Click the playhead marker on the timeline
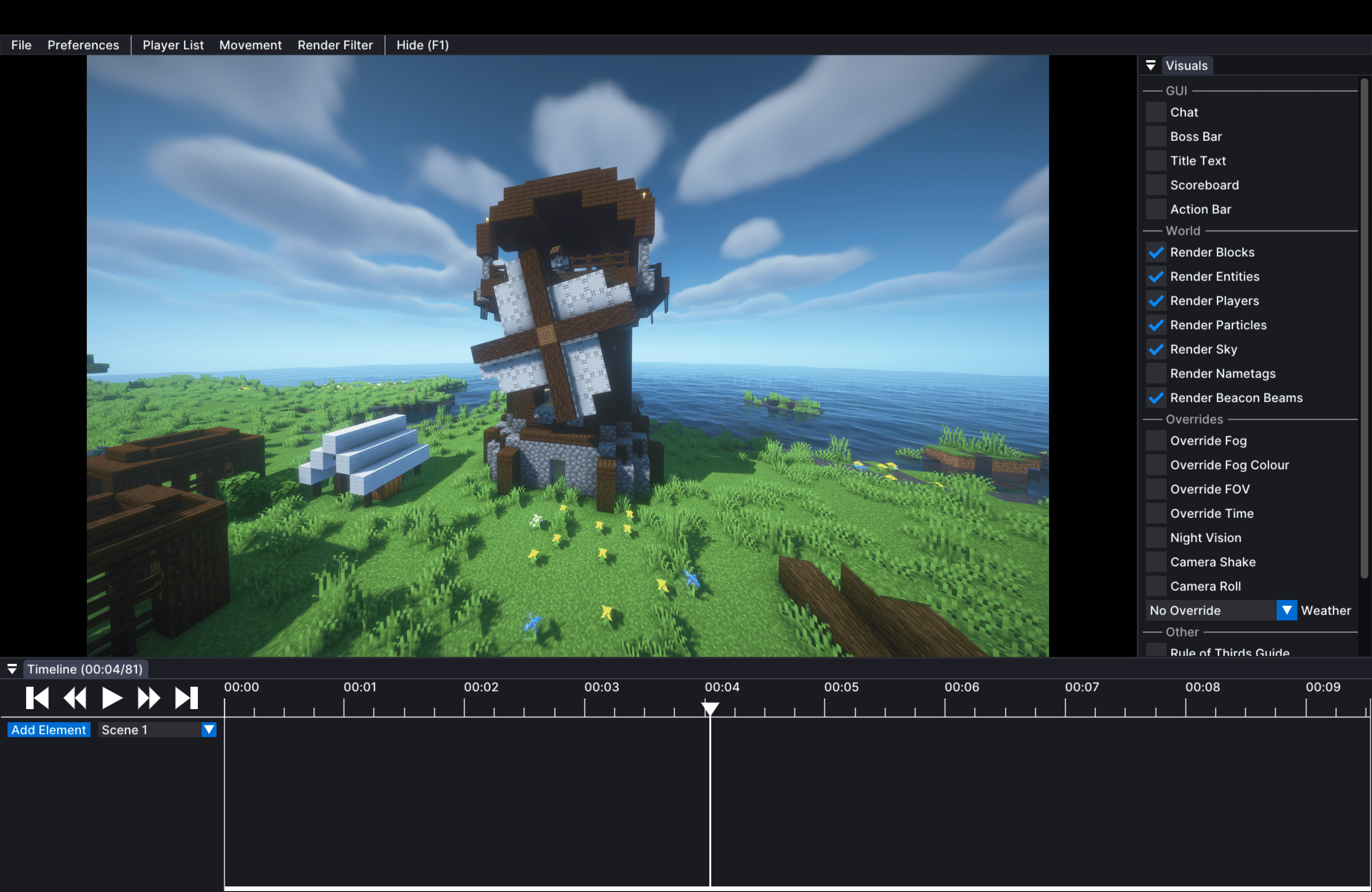 [x=710, y=708]
